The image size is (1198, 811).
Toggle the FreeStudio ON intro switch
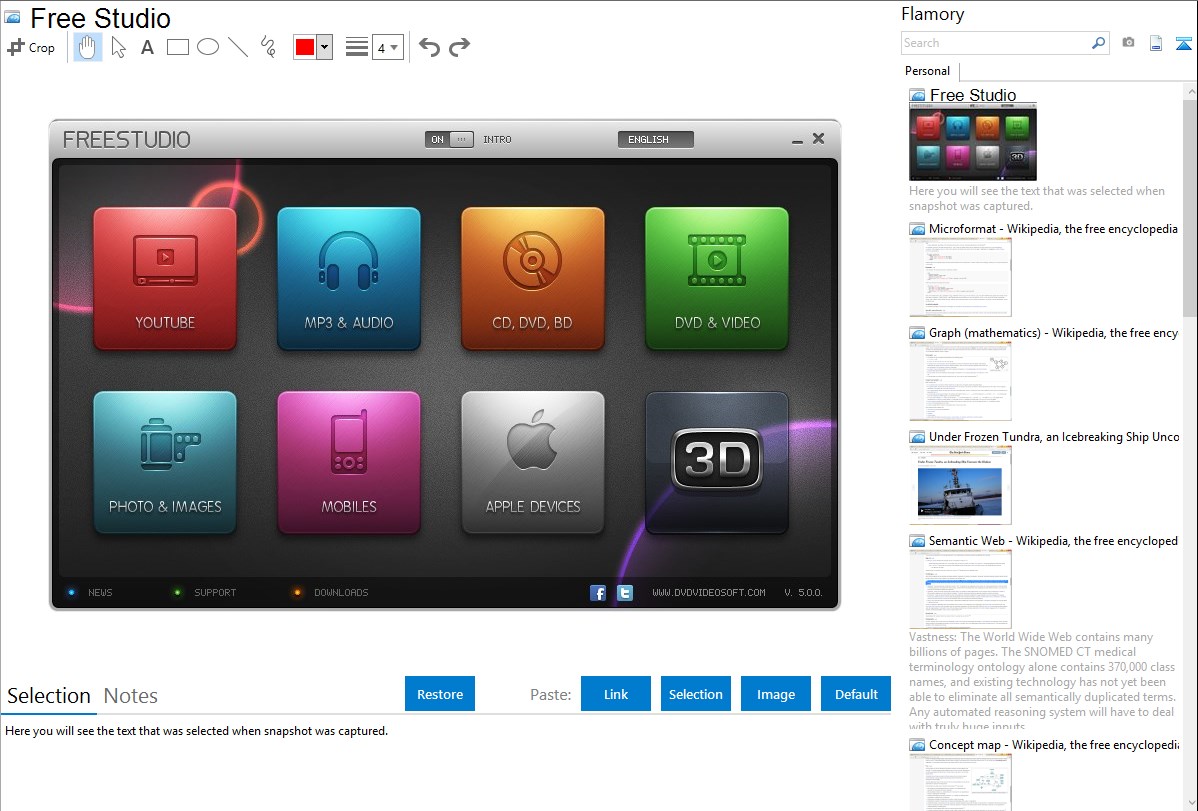pyautogui.click(x=449, y=139)
